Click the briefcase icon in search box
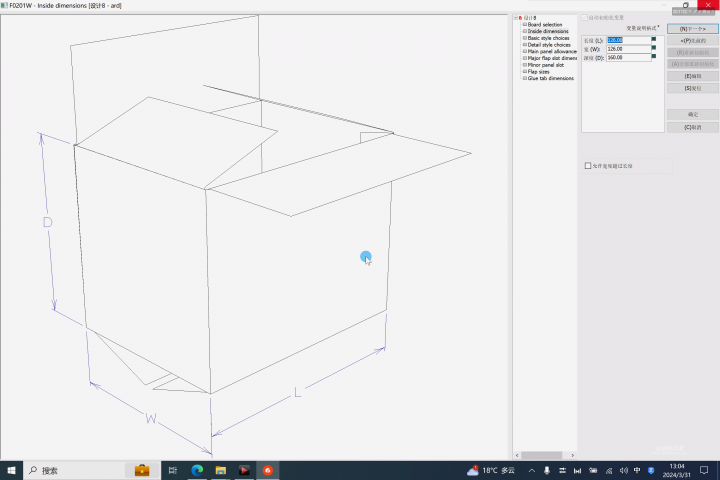Image resolution: width=720 pixels, height=480 pixels. (x=142, y=470)
